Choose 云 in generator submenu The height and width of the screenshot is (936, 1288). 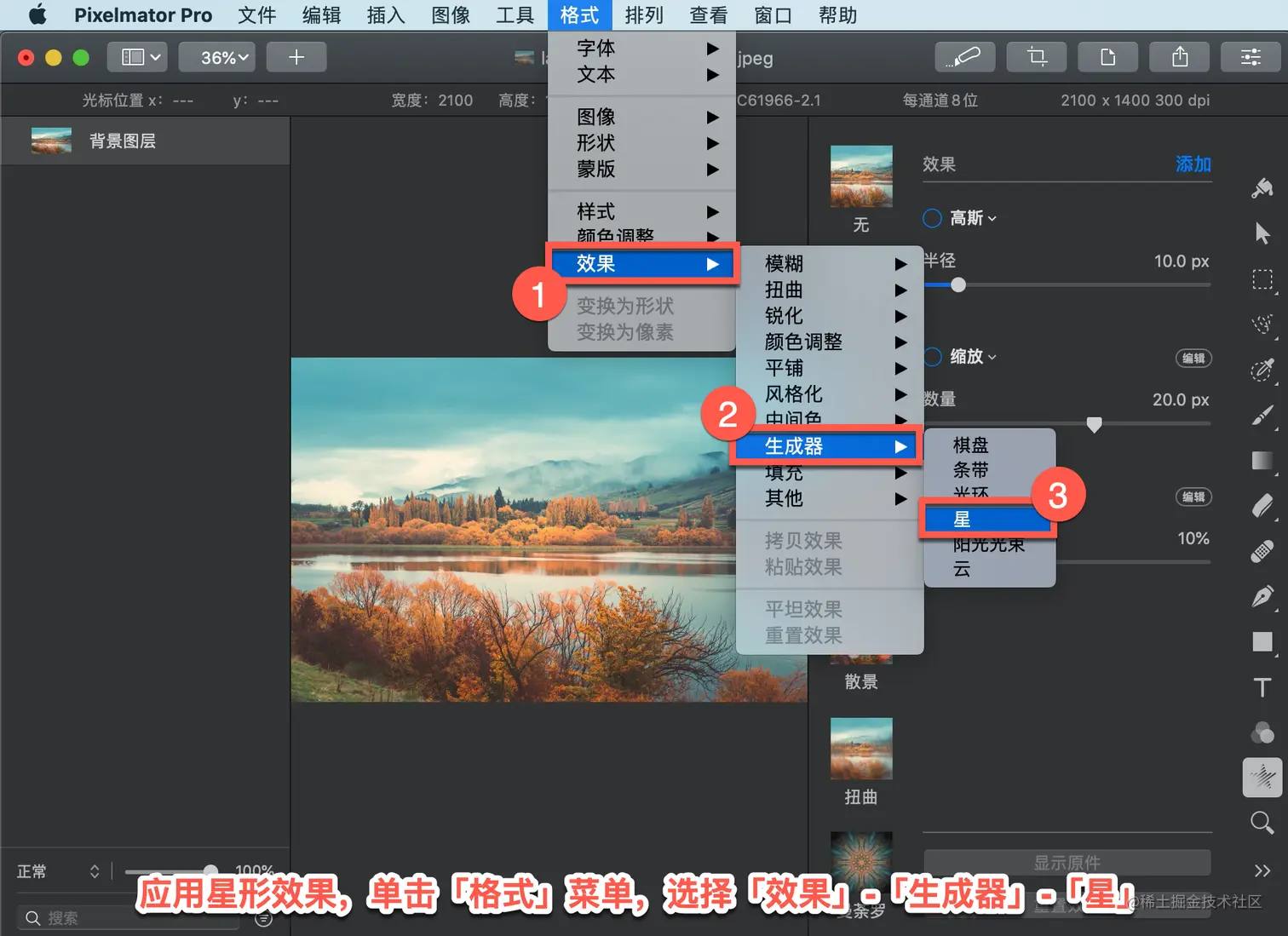(989, 569)
